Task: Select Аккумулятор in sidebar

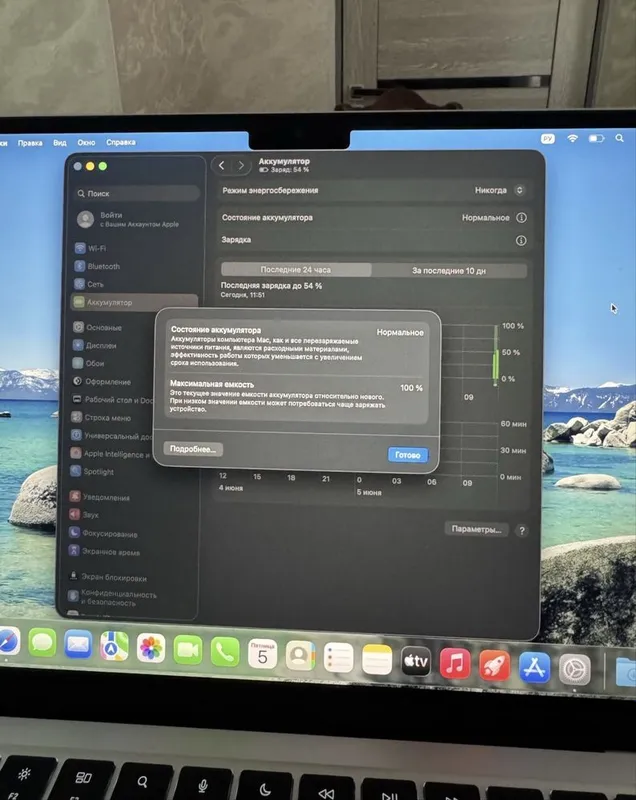Action: (134, 302)
